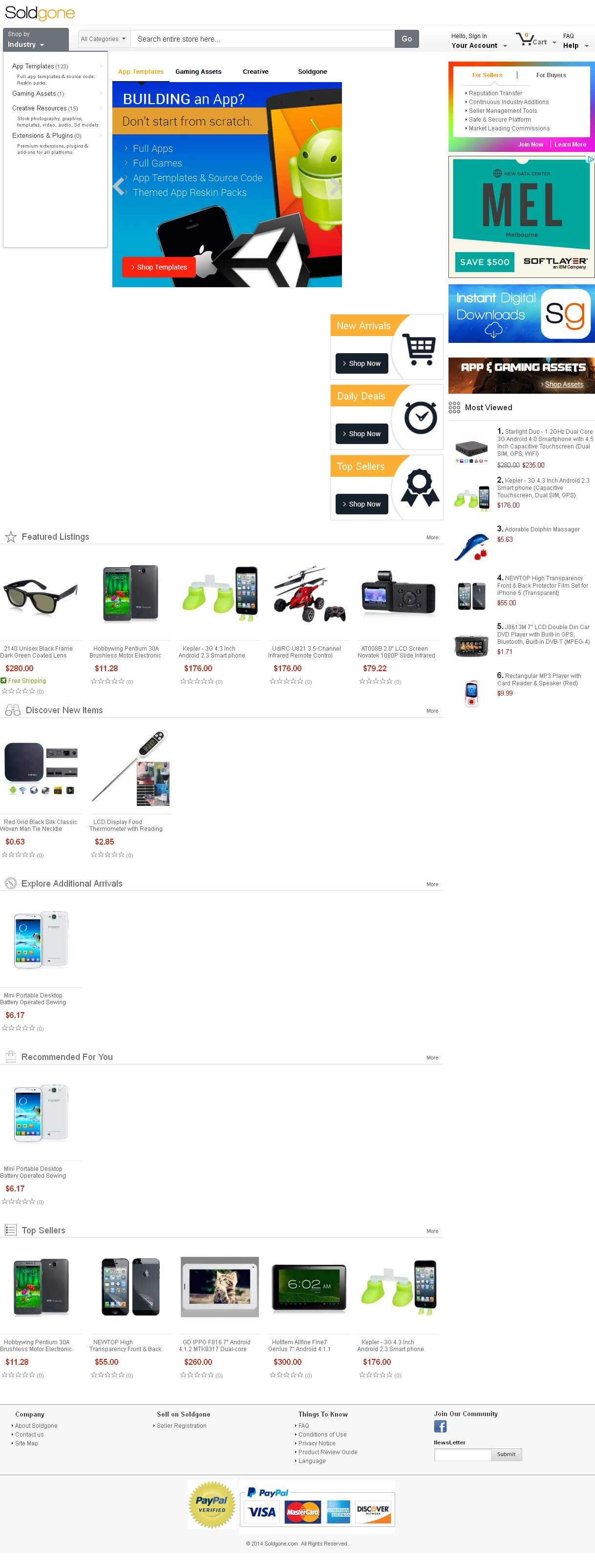Switch to the Gaming Assets banner tab
The width and height of the screenshot is (595, 1568).
(198, 72)
